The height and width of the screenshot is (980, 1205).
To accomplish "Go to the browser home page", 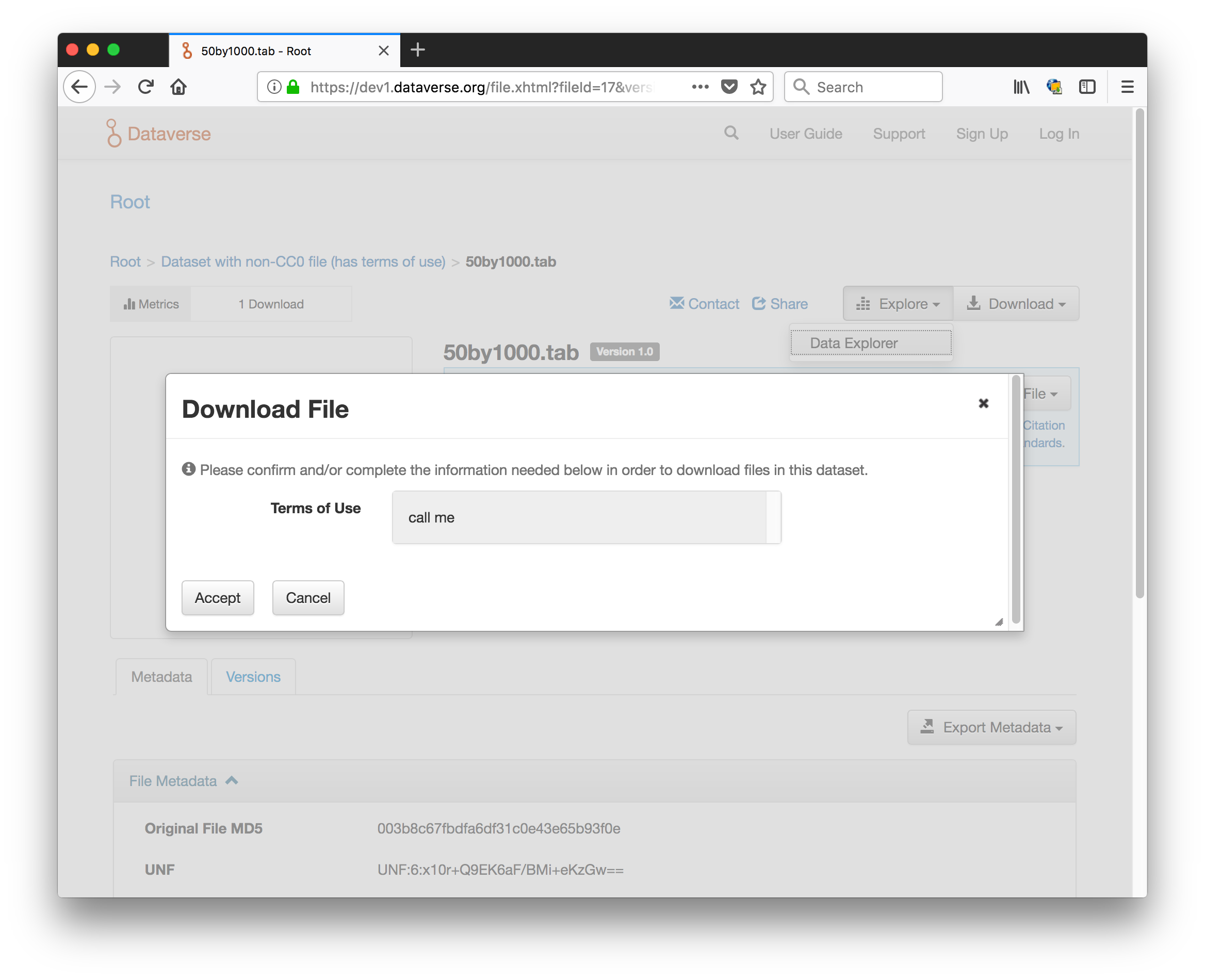I will click(178, 87).
